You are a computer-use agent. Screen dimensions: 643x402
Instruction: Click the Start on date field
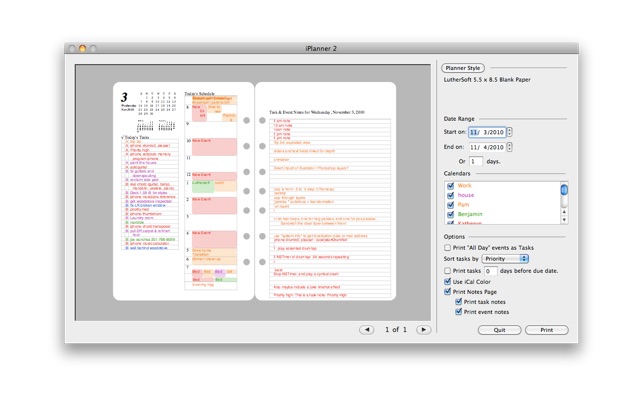487,132
